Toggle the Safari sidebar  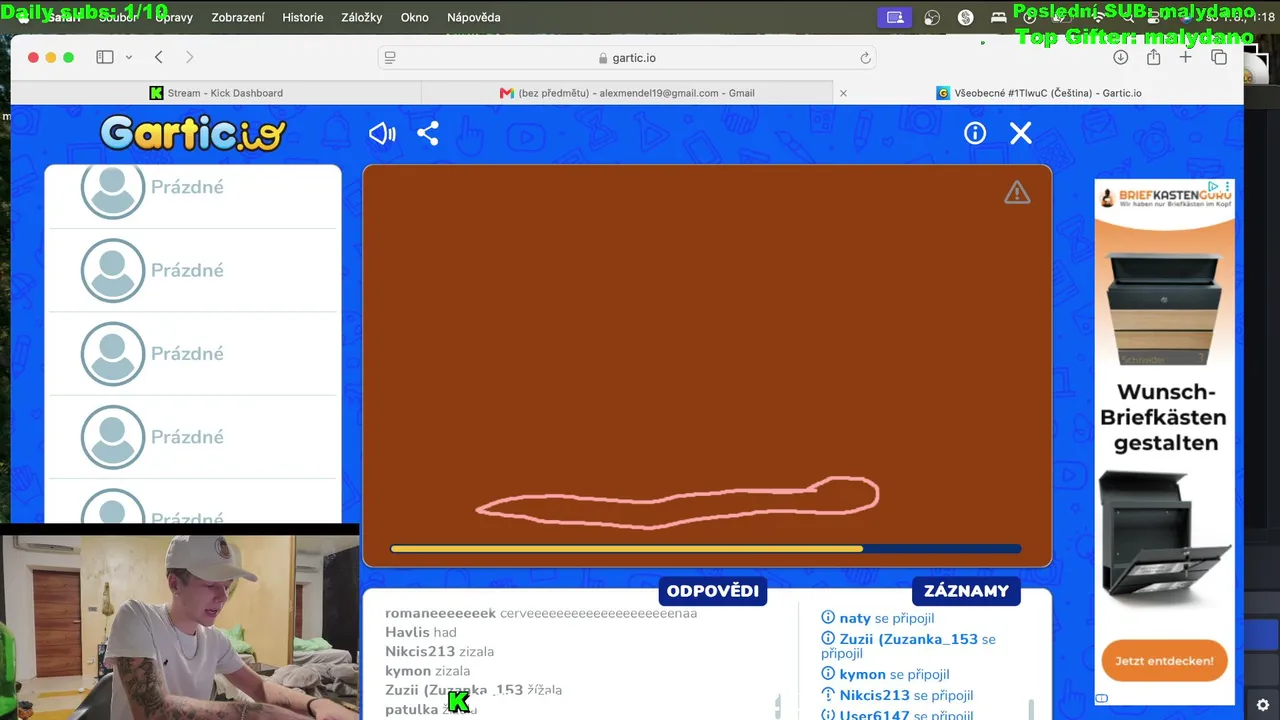tap(105, 58)
